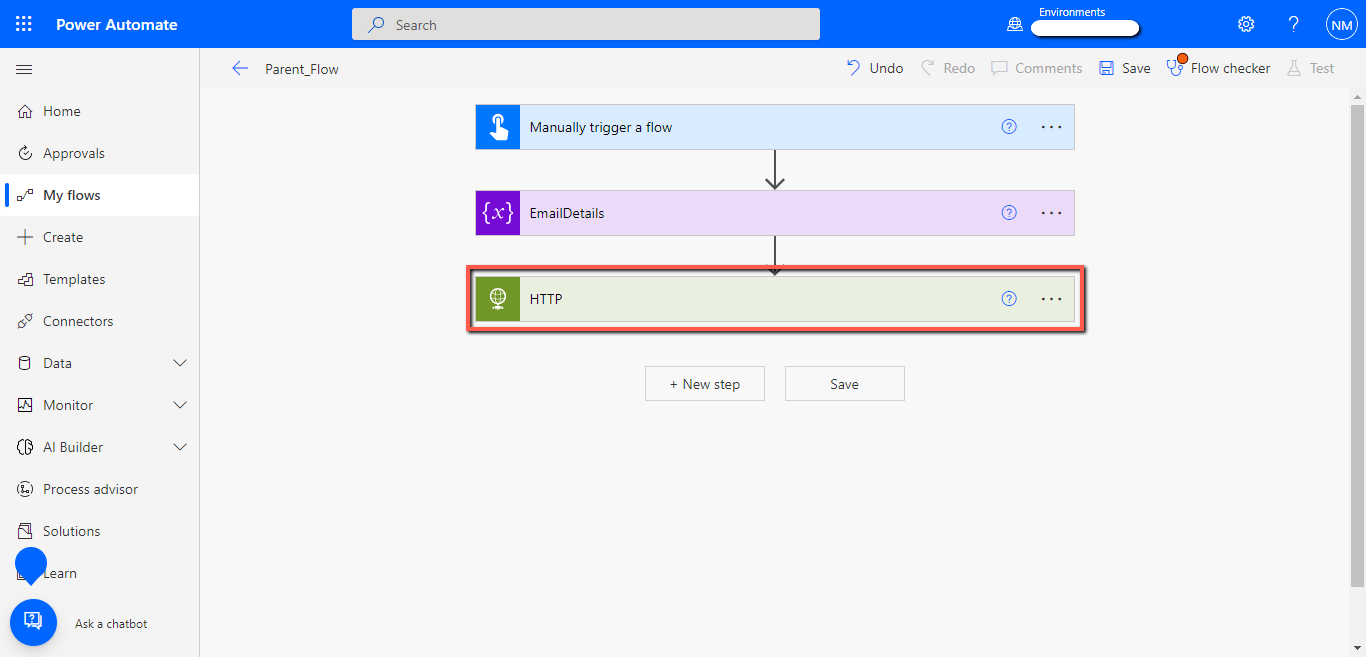Image resolution: width=1366 pixels, height=657 pixels.
Task: Click Data in the sidebar
Action: coord(57,363)
